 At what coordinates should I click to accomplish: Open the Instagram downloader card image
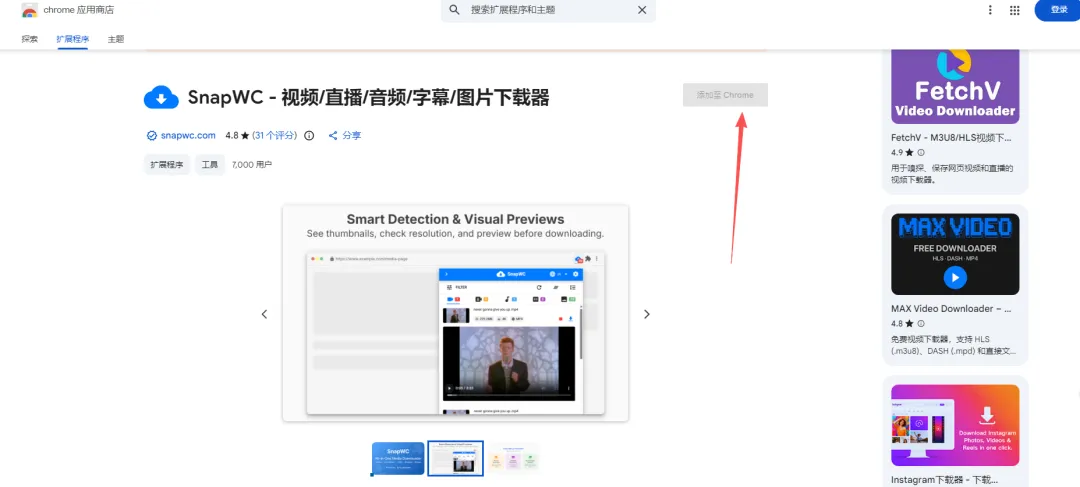pos(955,425)
